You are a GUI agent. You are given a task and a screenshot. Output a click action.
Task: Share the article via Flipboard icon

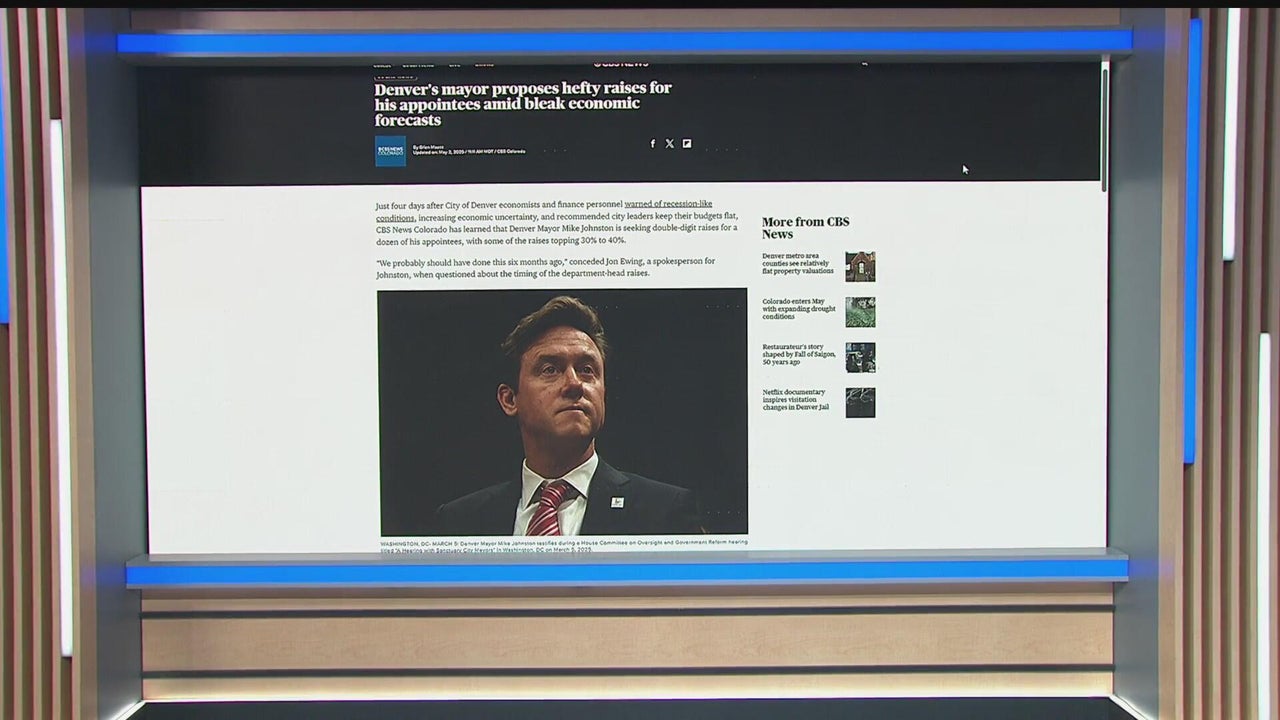coord(687,144)
